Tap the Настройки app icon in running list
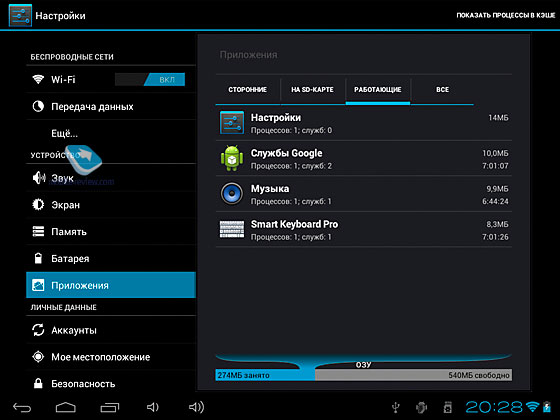This screenshot has height=420, width=560. (232, 122)
